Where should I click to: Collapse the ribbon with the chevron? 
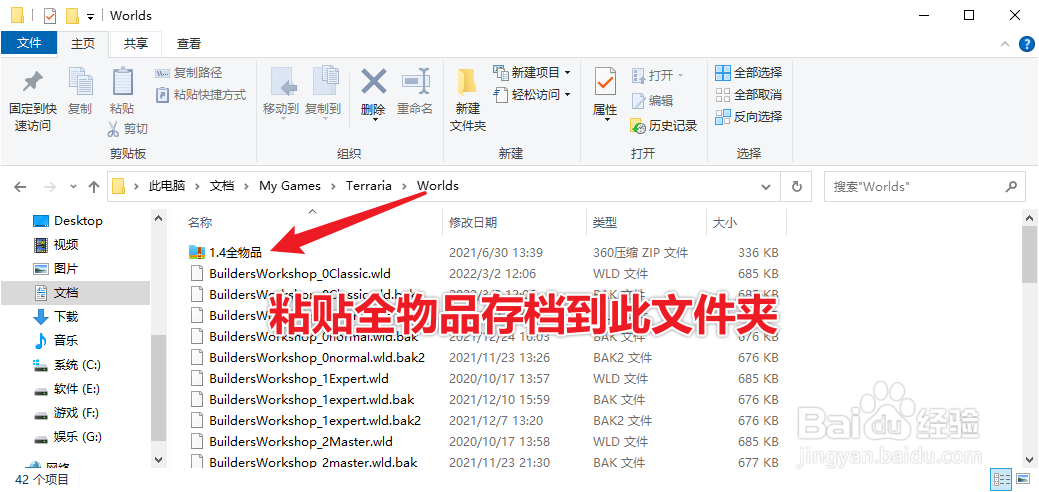coord(1006,44)
